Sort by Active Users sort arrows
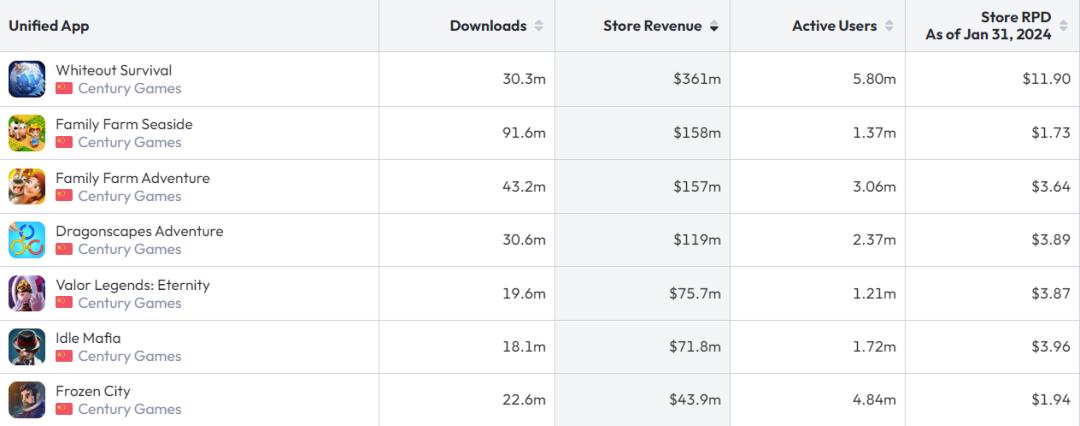 coord(890,26)
